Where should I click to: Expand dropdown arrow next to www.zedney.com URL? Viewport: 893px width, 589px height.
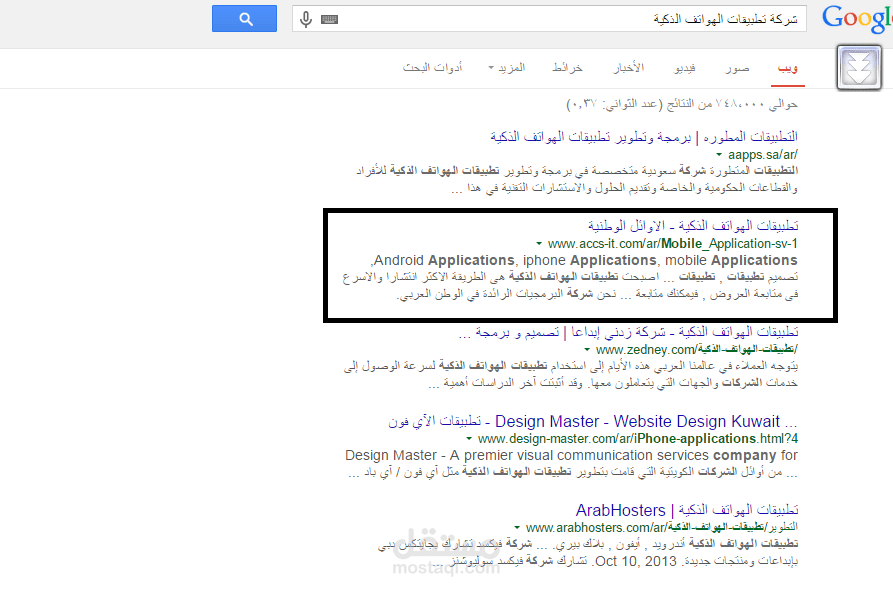click(587, 349)
